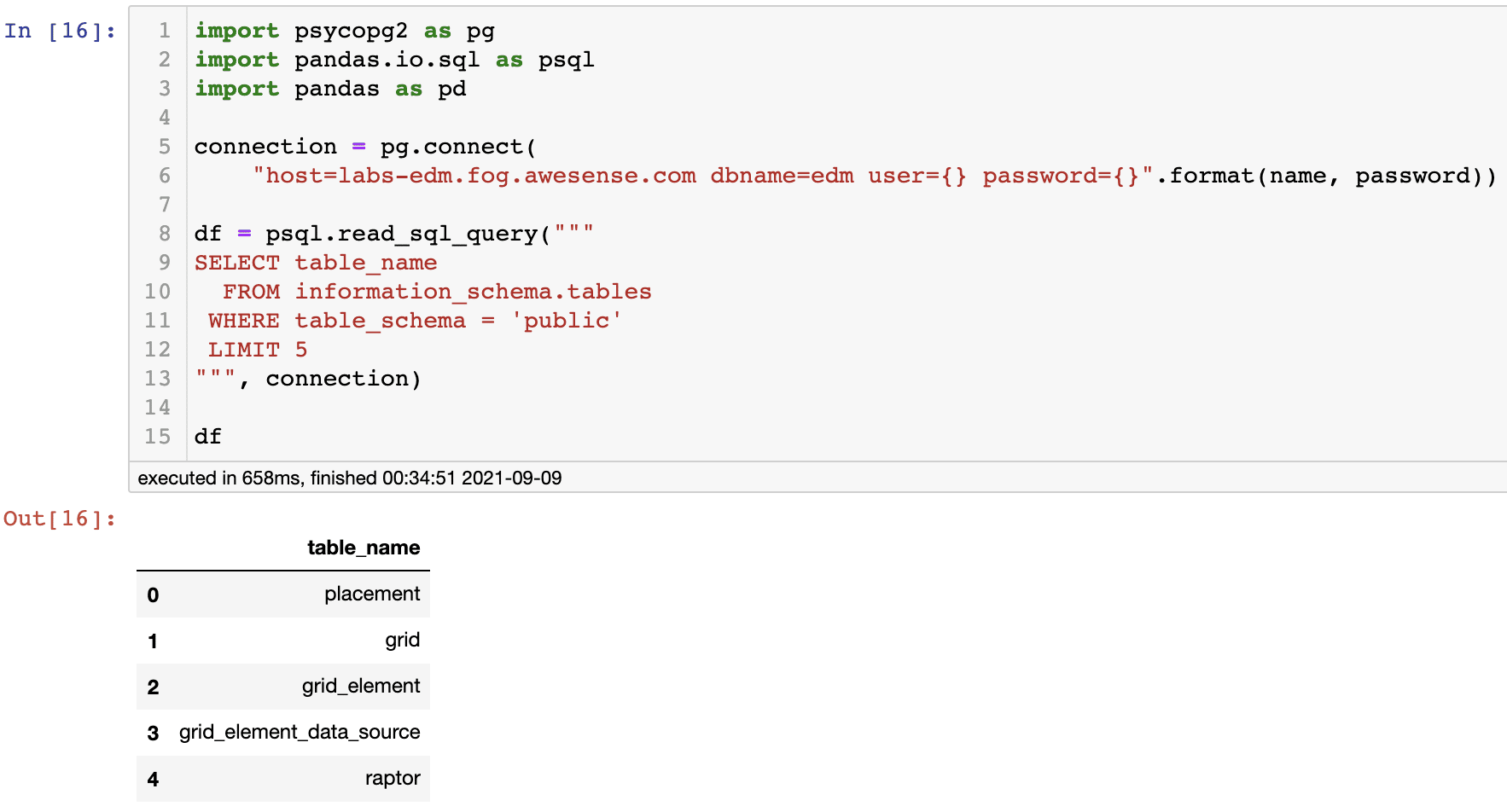This screenshot has height=812, width=1507.
Task: Click the 'FROM information_schema.tables' line
Action: [437, 292]
